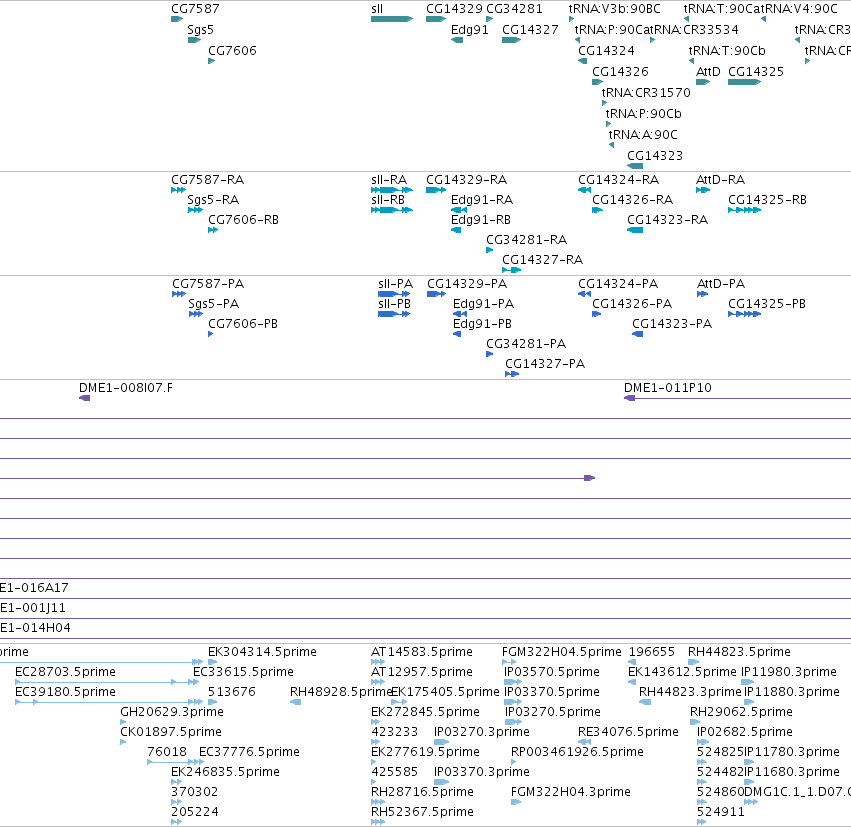Image resolution: width=851 pixels, height=827 pixels.
Task: Select CG14323-PA protein label
Action: [x=672, y=324]
